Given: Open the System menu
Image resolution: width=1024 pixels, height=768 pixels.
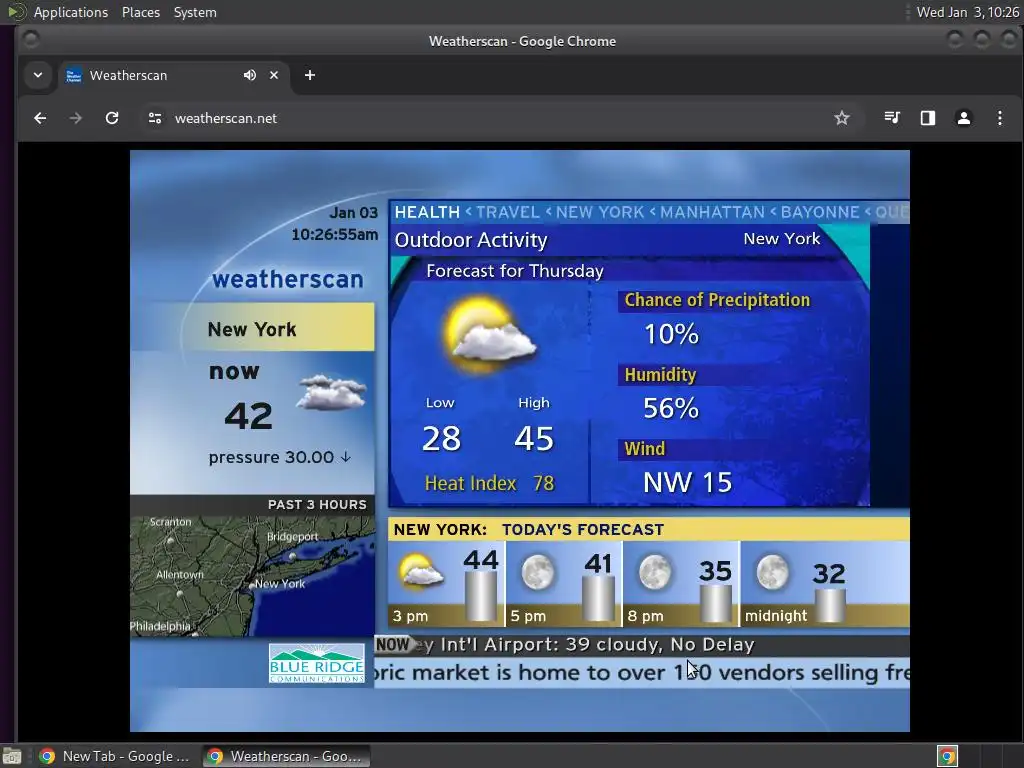Looking at the screenshot, I should coord(195,12).
